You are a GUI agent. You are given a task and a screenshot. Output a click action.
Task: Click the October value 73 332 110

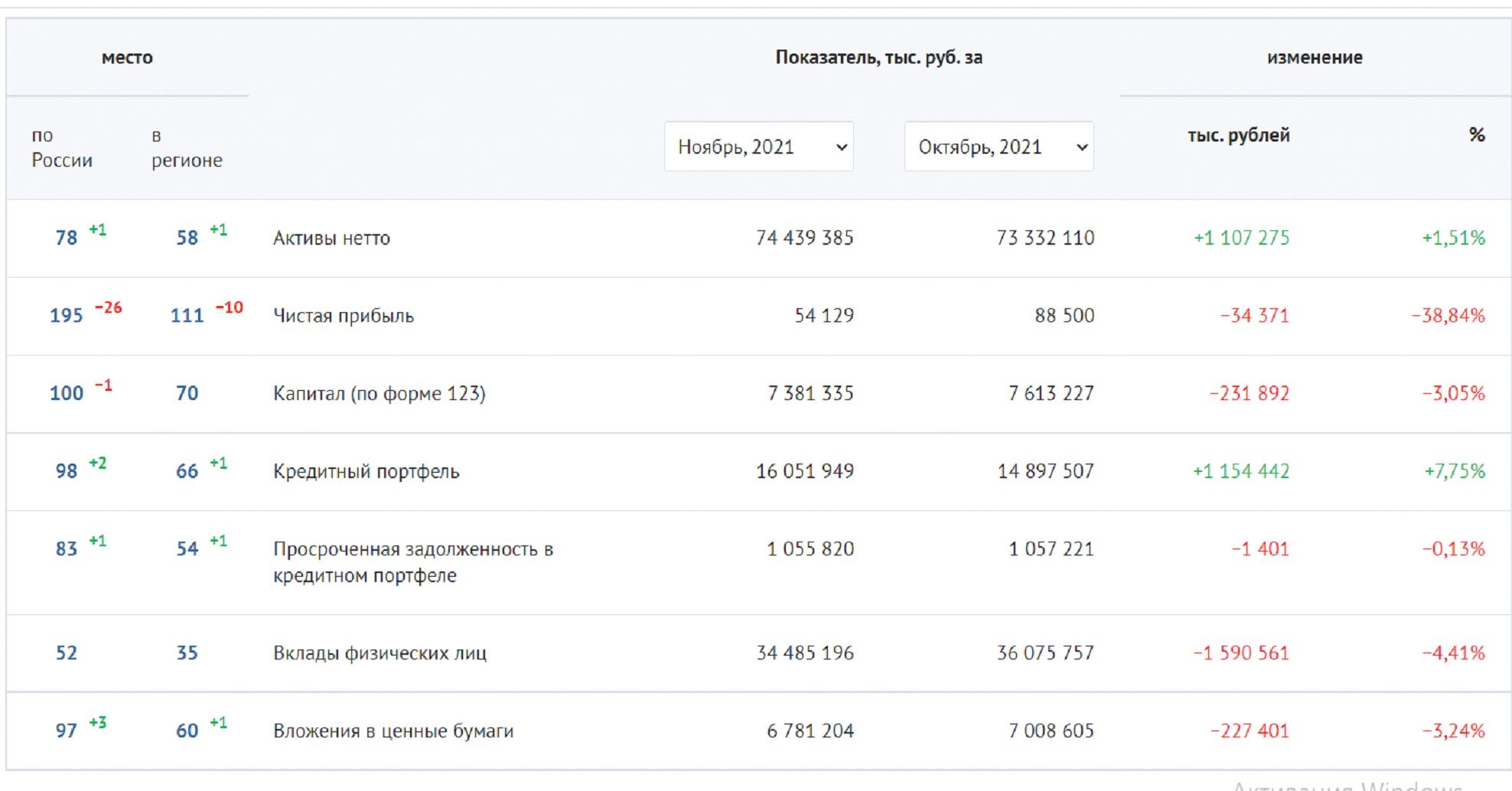[x=1045, y=238]
